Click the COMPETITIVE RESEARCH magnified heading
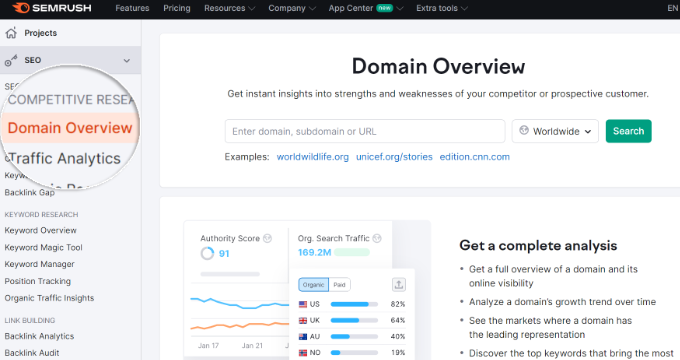The image size is (680, 360). (x=72, y=100)
